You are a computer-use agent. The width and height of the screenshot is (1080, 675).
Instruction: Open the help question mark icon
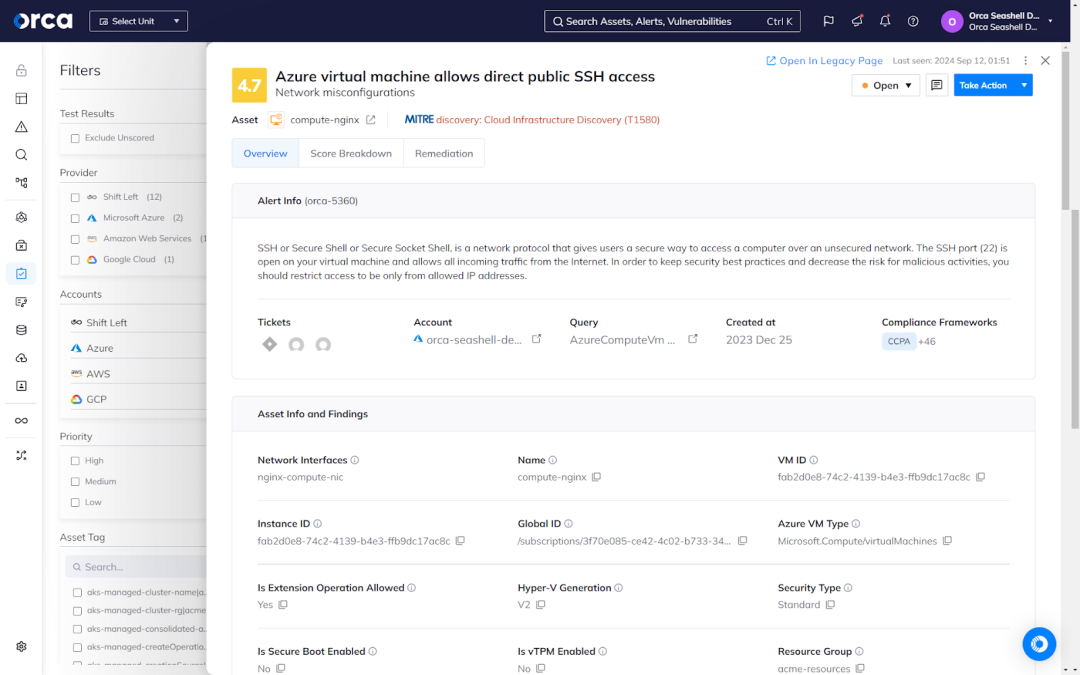click(913, 21)
